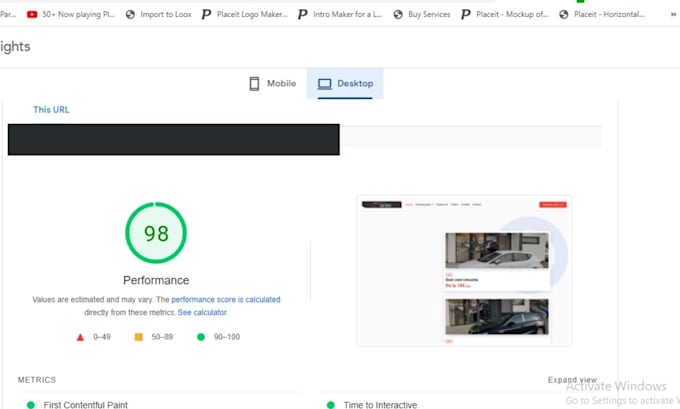
Task: Click the globe icon of Placeit Horizontal bookmark
Action: (x=564, y=14)
